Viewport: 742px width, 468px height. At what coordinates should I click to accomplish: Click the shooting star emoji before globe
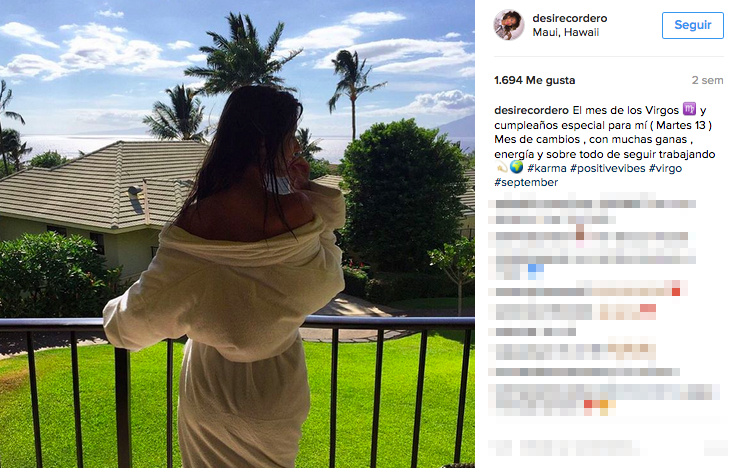coord(502,167)
